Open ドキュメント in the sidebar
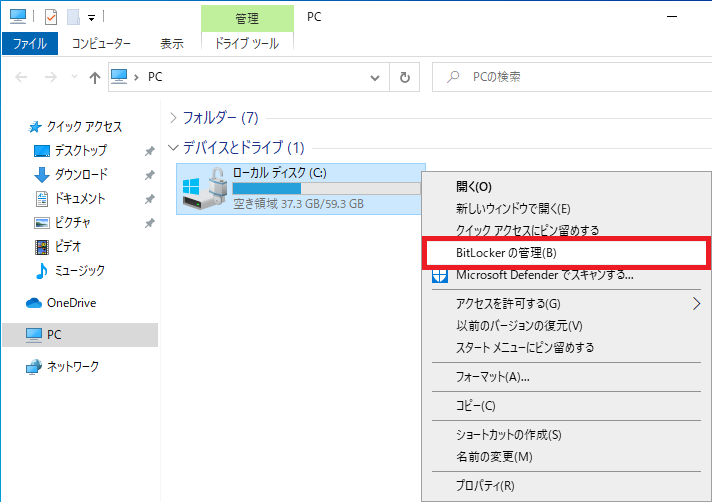Screen dimensions: 712x502 pos(79,198)
